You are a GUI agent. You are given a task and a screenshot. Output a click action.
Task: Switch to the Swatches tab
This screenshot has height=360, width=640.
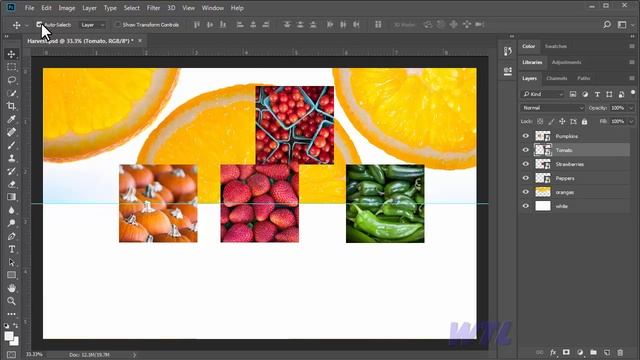[x=556, y=46]
